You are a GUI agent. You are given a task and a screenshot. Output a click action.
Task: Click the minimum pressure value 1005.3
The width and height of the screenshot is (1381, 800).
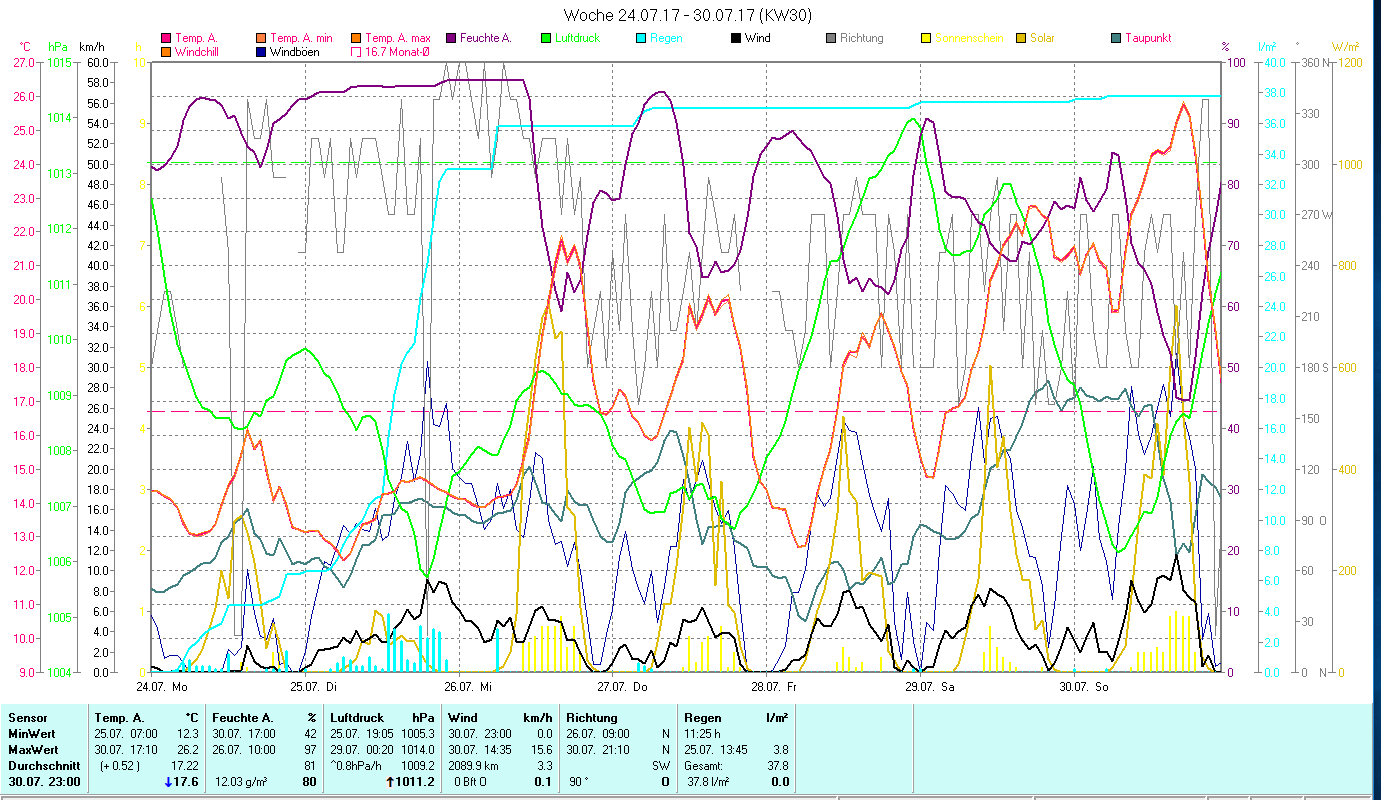pyautogui.click(x=418, y=733)
